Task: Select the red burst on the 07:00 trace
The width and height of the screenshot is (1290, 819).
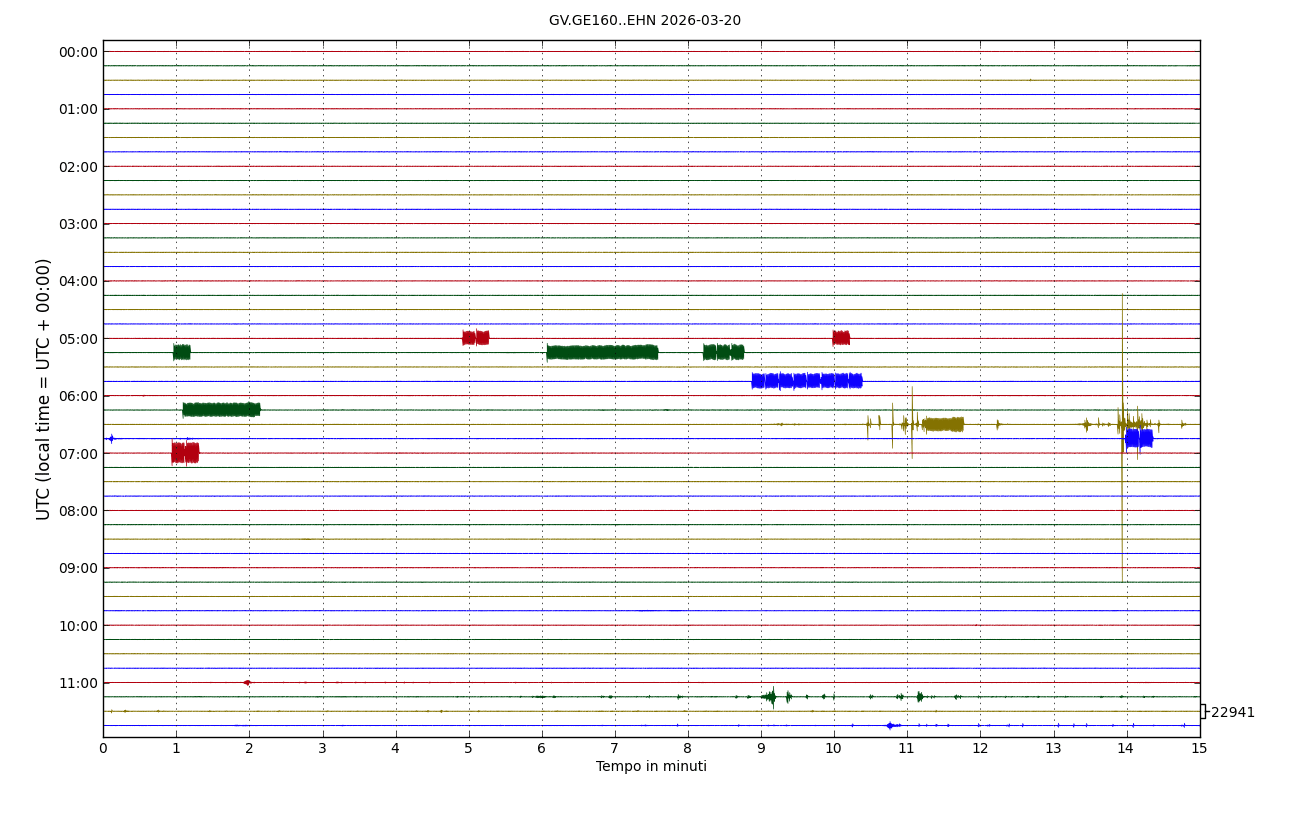Action: [x=185, y=453]
